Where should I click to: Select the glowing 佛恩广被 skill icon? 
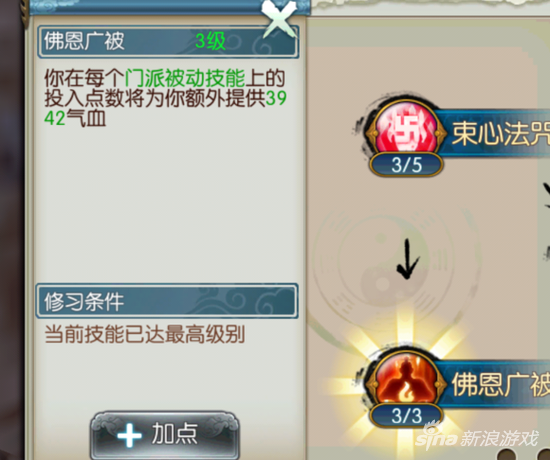(x=407, y=381)
